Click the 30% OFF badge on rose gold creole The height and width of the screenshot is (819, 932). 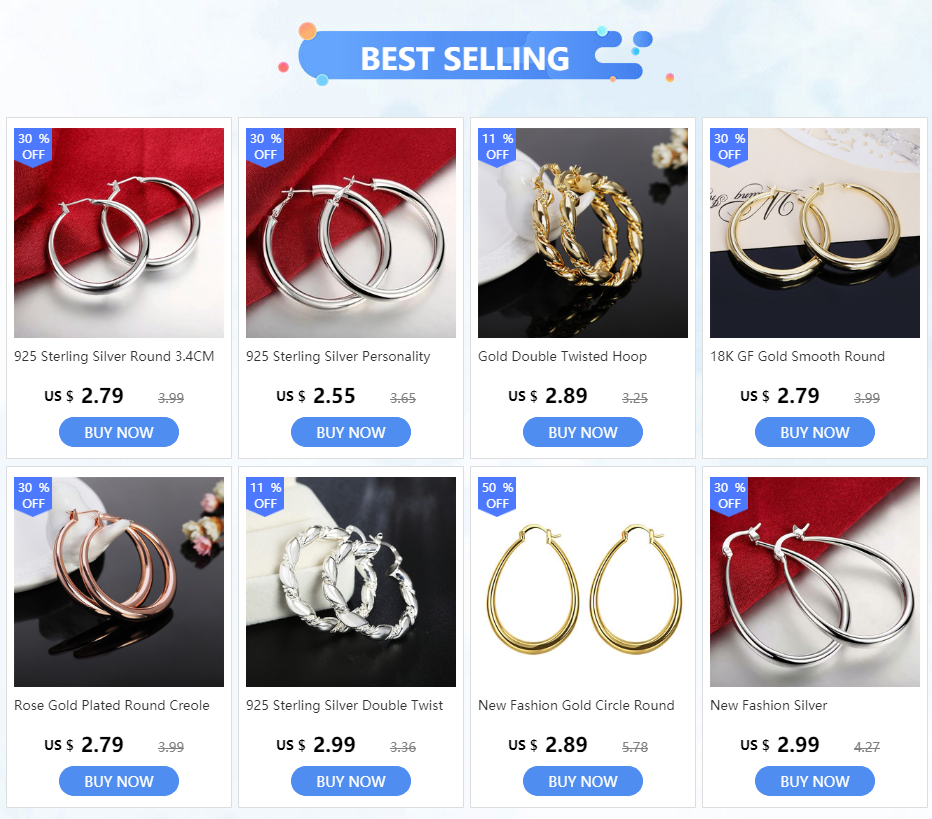pos(33,496)
